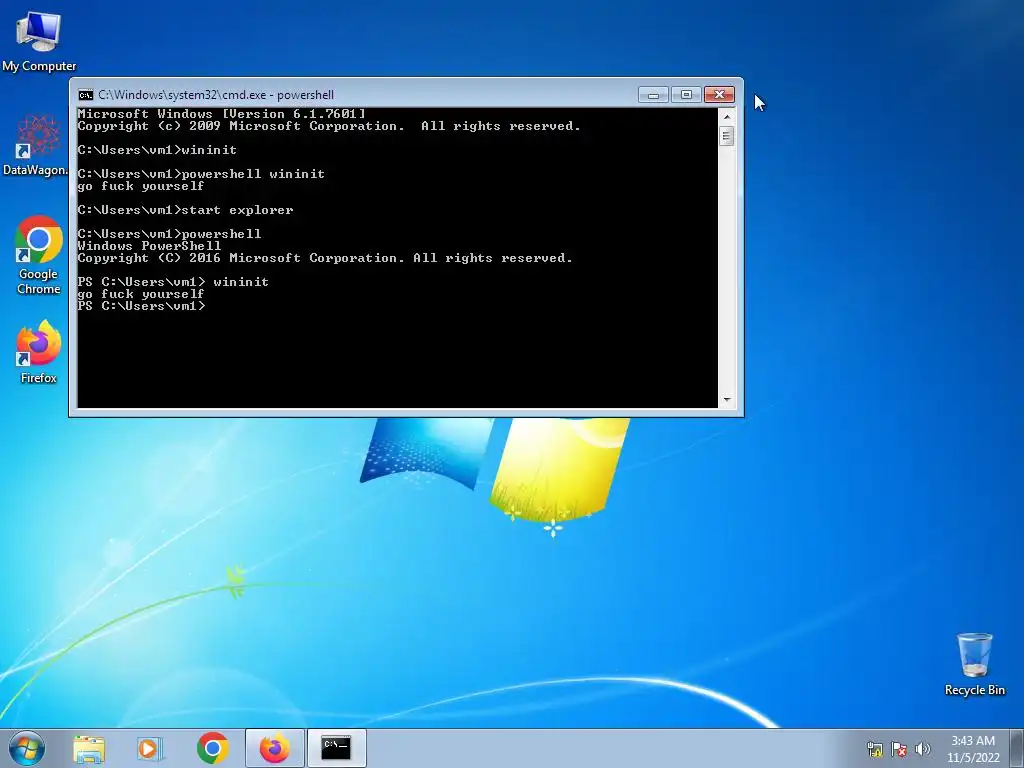Open Windows Media Player from taskbar
Screen dimensions: 1024x768
[x=149, y=749]
